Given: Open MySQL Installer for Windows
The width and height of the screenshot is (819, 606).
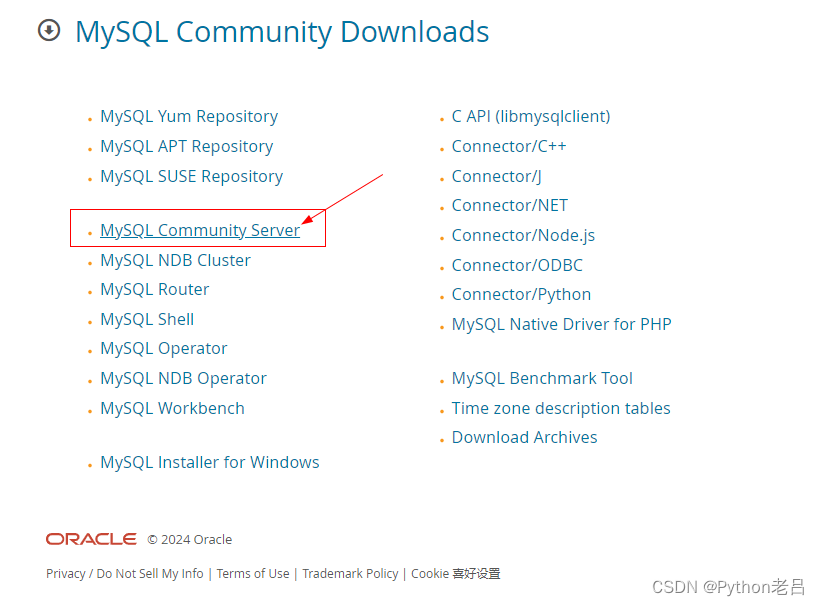Looking at the screenshot, I should (x=209, y=462).
